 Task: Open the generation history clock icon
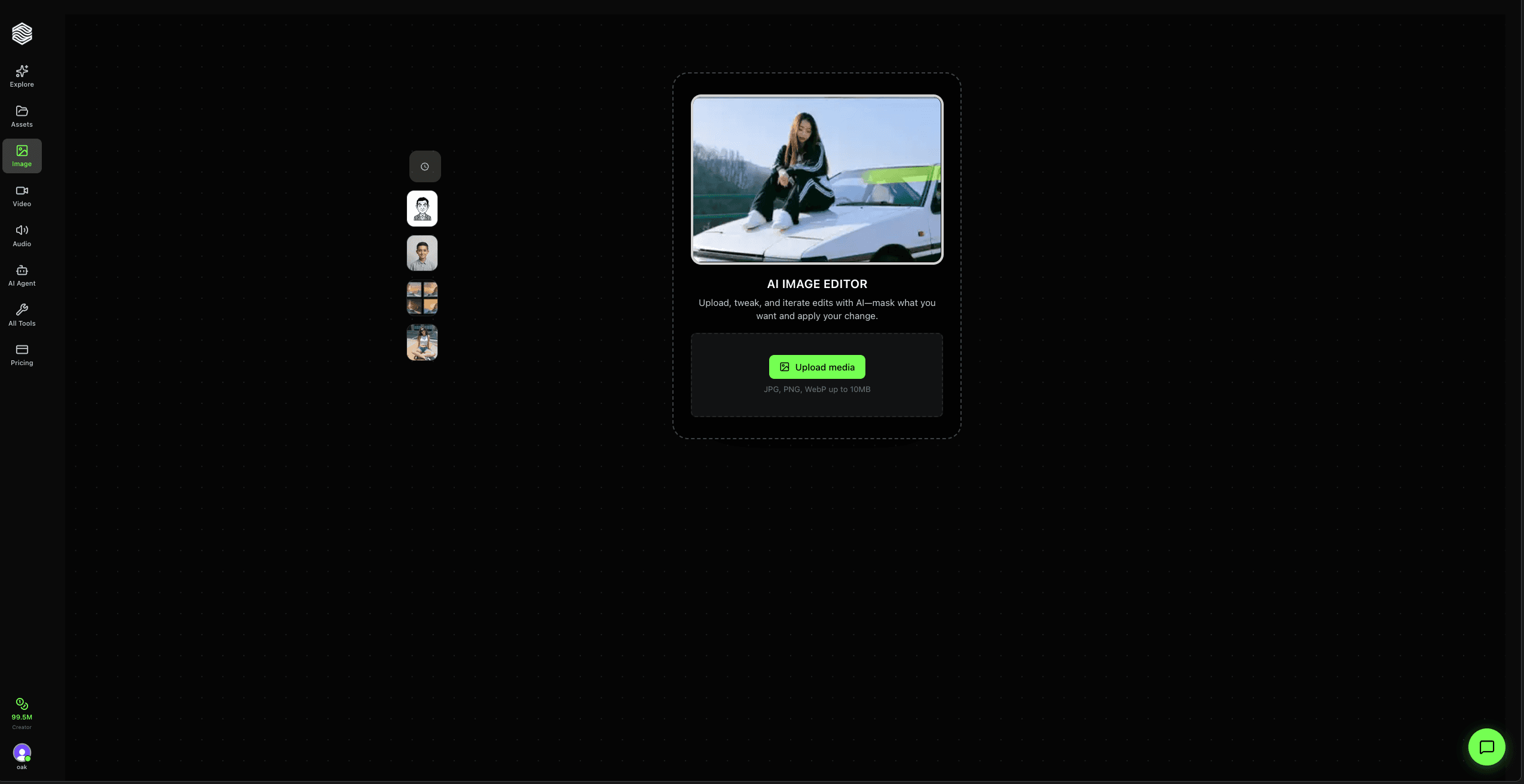coord(424,166)
